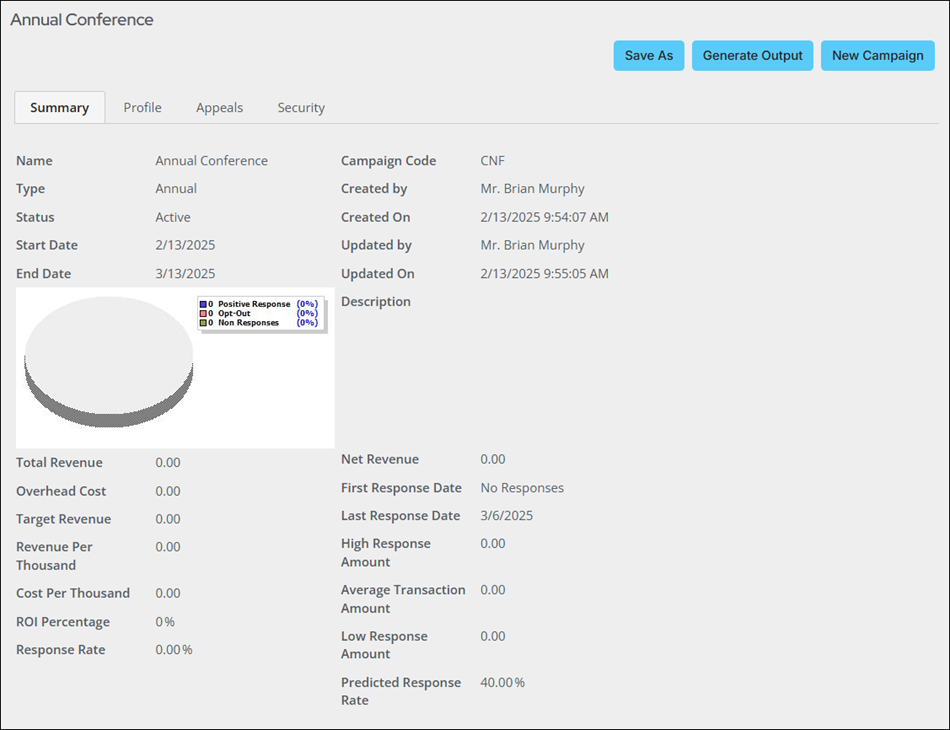The image size is (950, 730).
Task: Select the Summary tab
Action: 59,108
